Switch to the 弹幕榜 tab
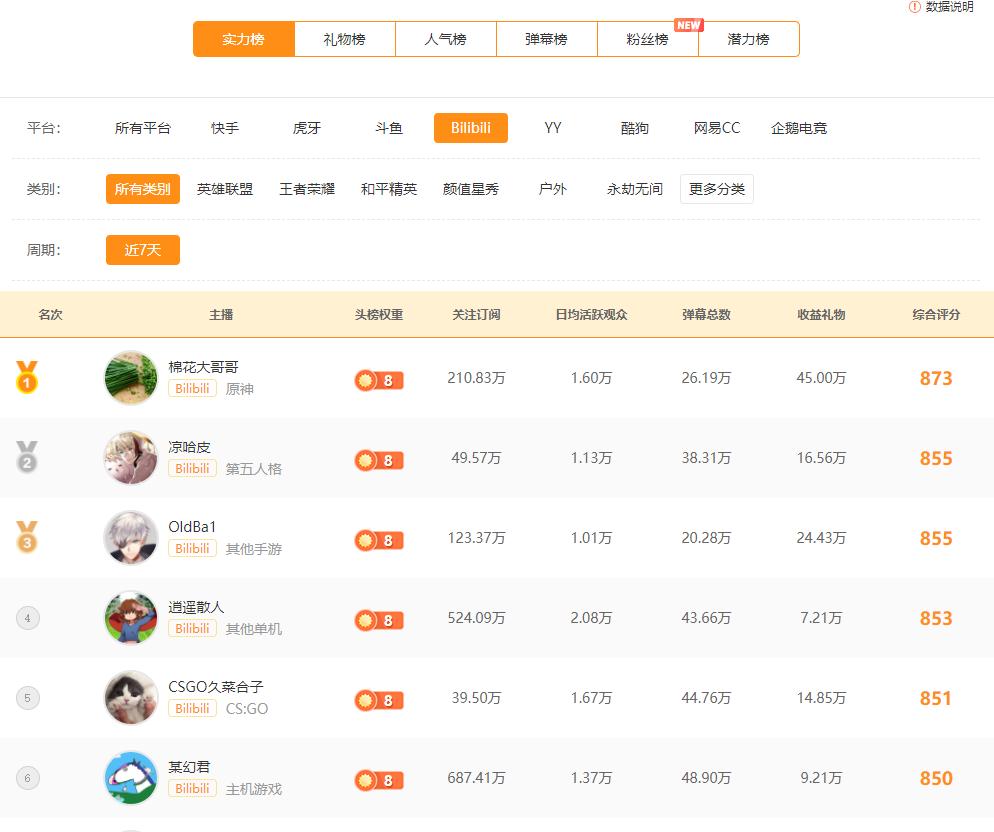This screenshot has width=994, height=832. click(x=546, y=38)
